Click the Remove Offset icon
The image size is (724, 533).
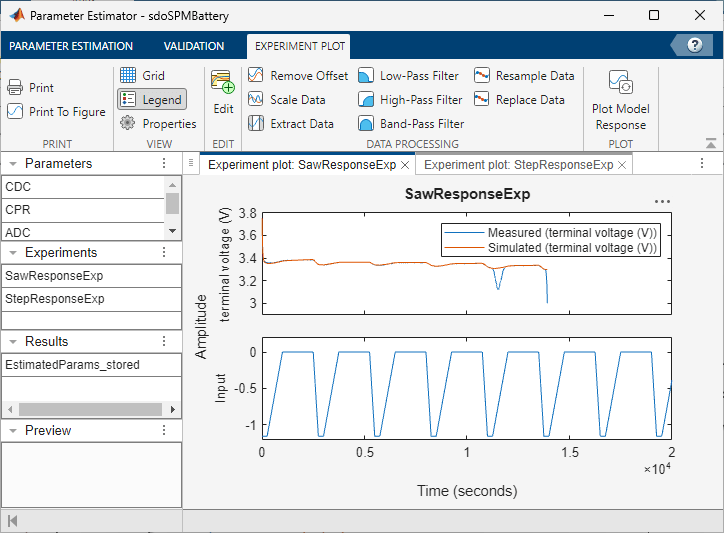point(256,76)
